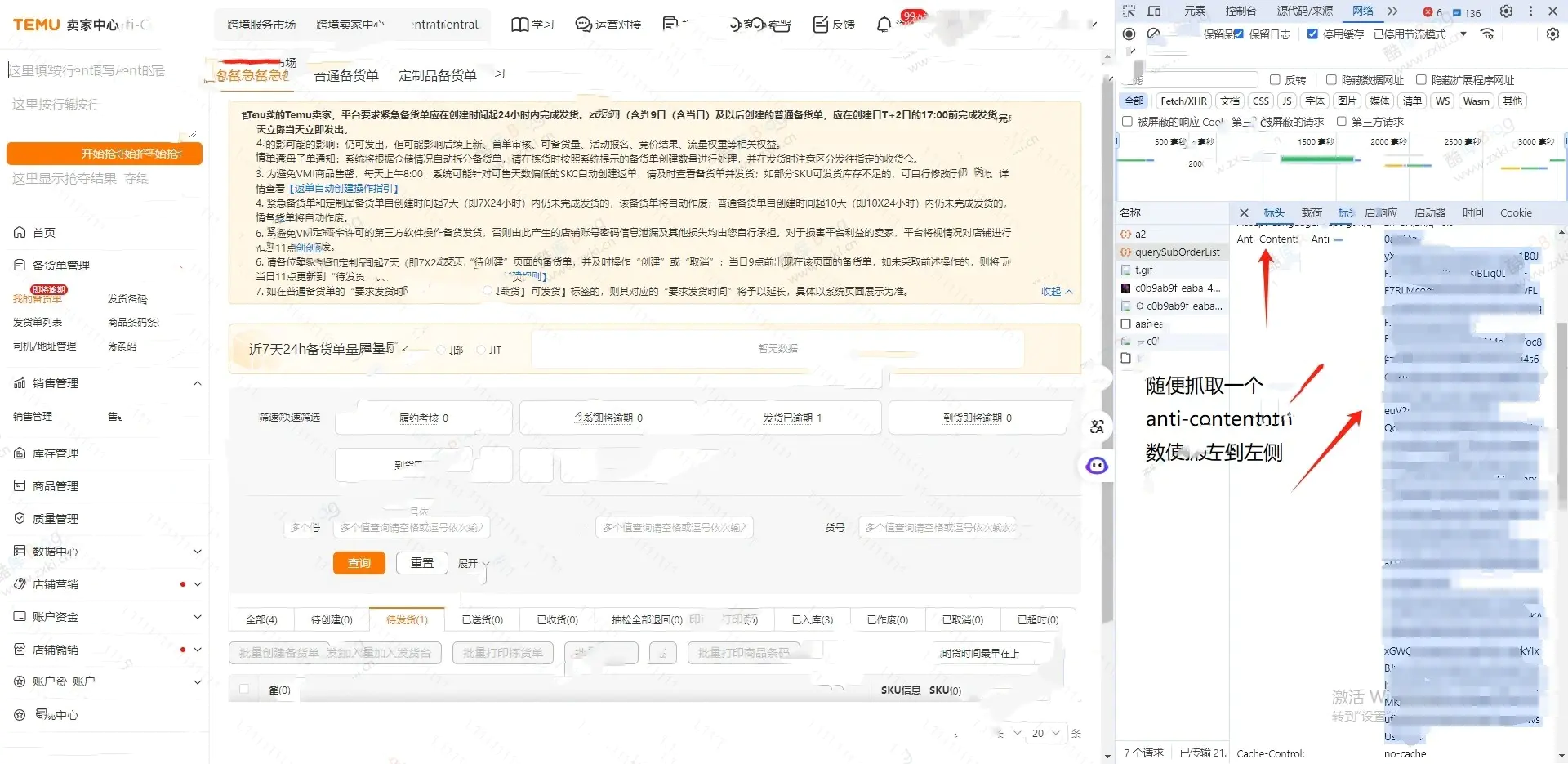The height and width of the screenshot is (764, 1568).
Task: Stop network recording with the record button
Action: [x=1129, y=34]
